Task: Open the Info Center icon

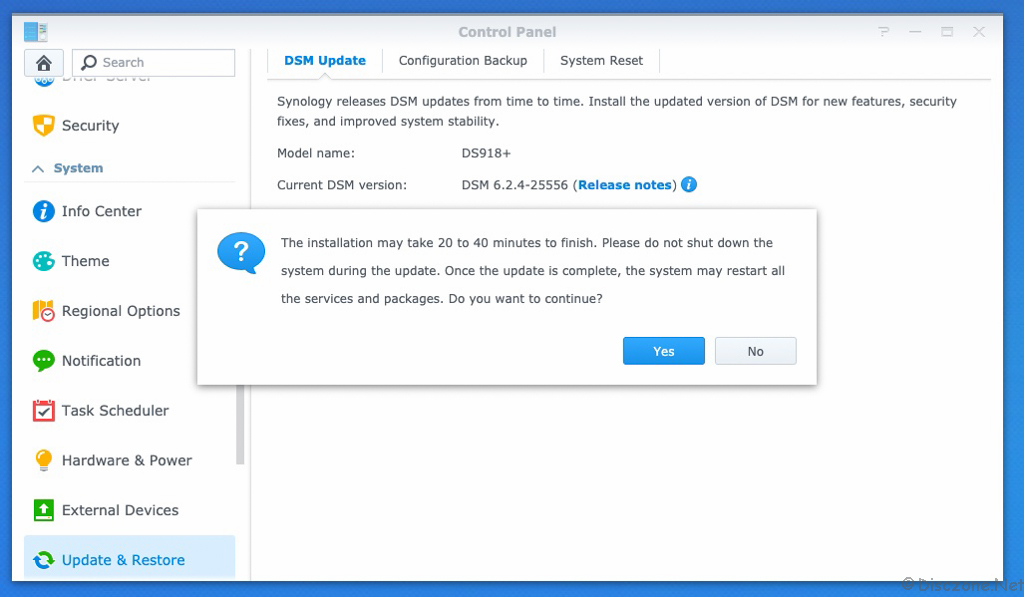Action: [44, 211]
